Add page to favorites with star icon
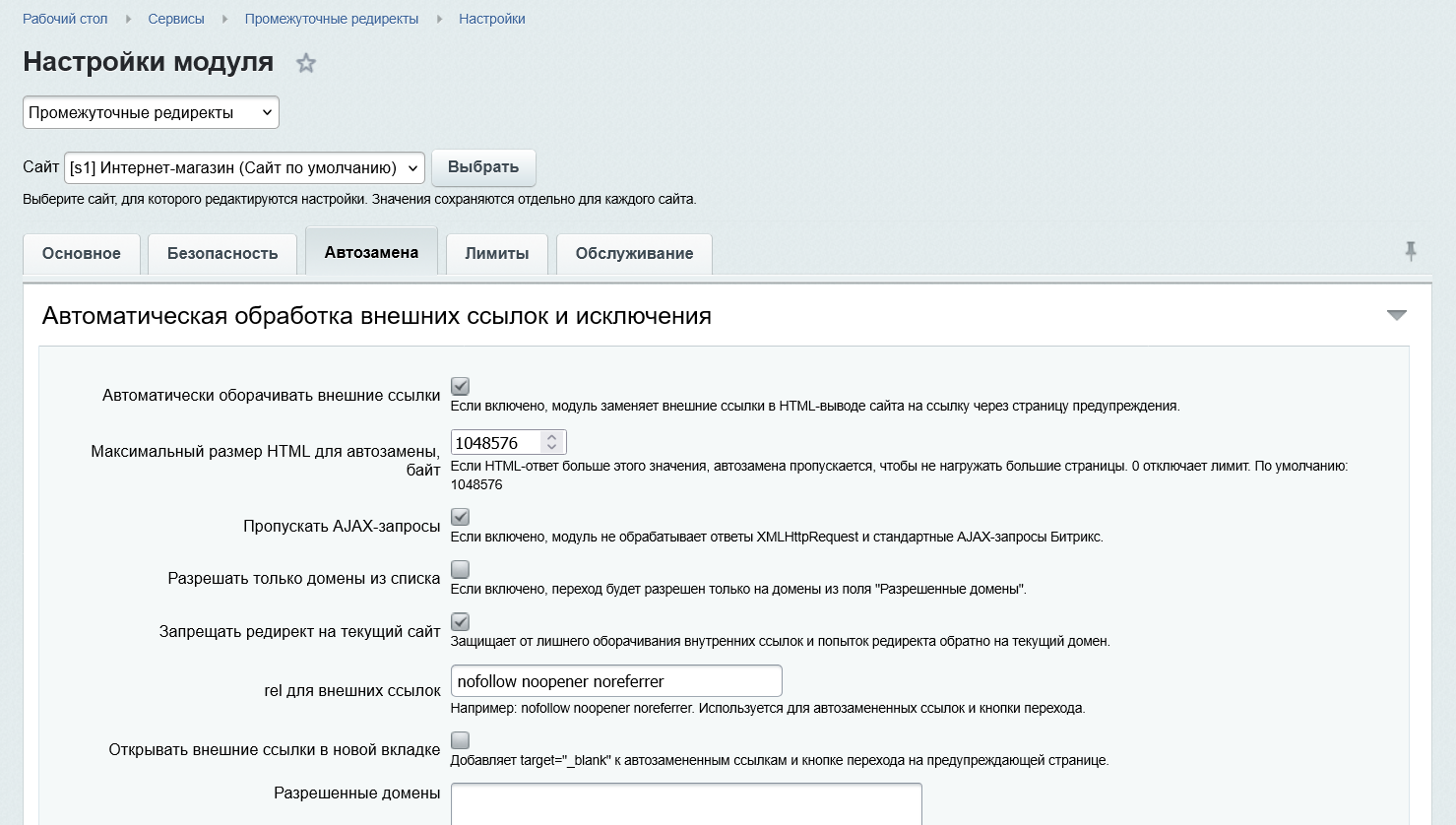The width and height of the screenshot is (1456, 825). (306, 63)
